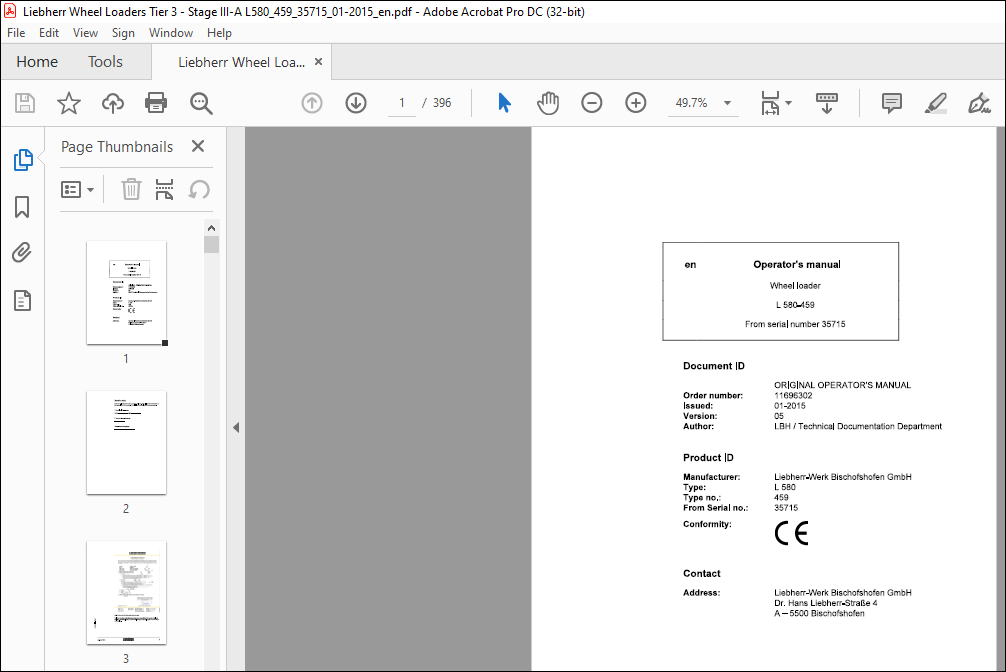The height and width of the screenshot is (672, 1006).
Task: Click 'LBH / Technical Documentation Department' text
Action: point(858,426)
